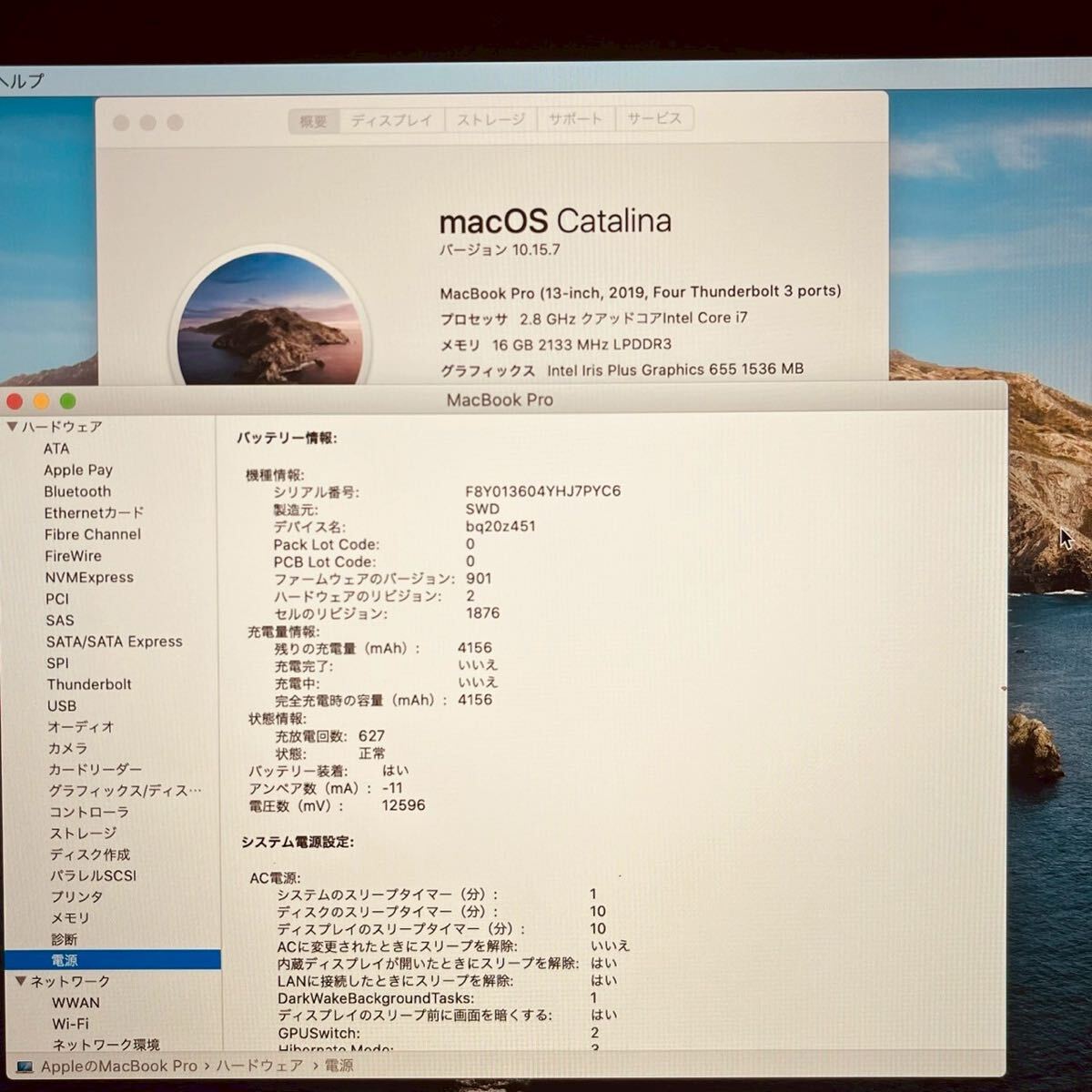
Task: Select Wi-Fi under ネットワーク
Action: pos(70,1024)
